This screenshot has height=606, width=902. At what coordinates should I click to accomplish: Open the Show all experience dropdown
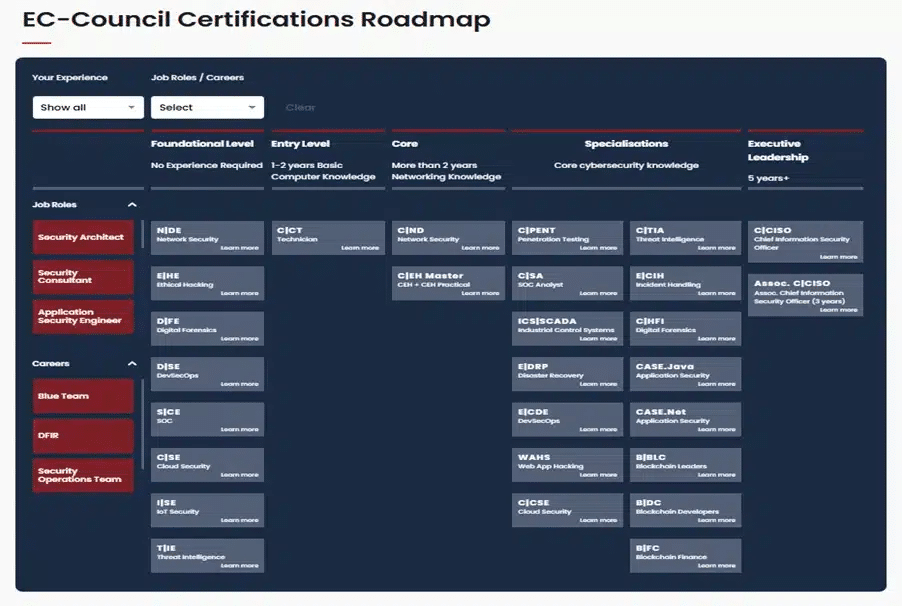click(88, 107)
